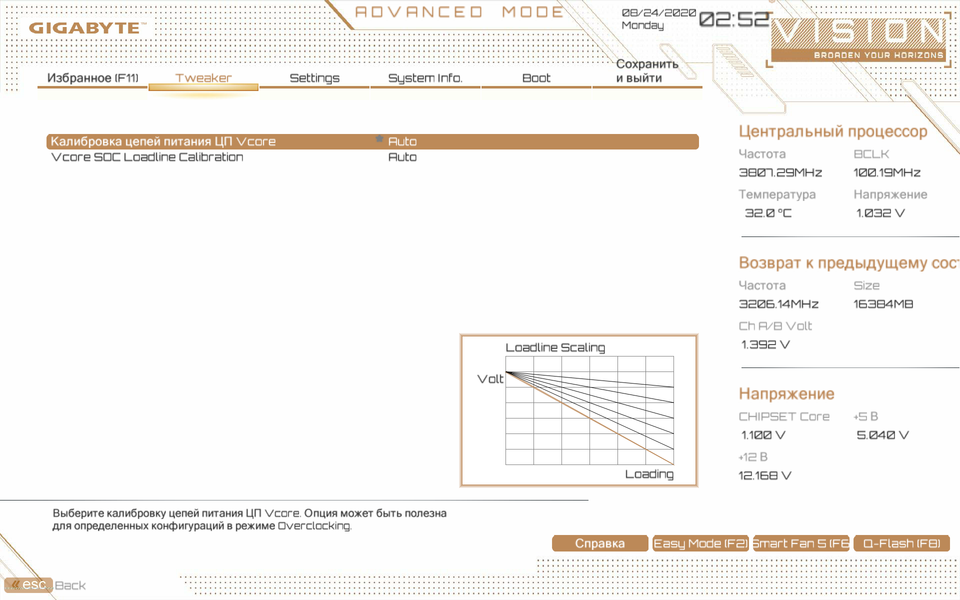The width and height of the screenshot is (960, 600).
Task: Open Auto value for CPU Vcore calibration
Action: (x=402, y=141)
